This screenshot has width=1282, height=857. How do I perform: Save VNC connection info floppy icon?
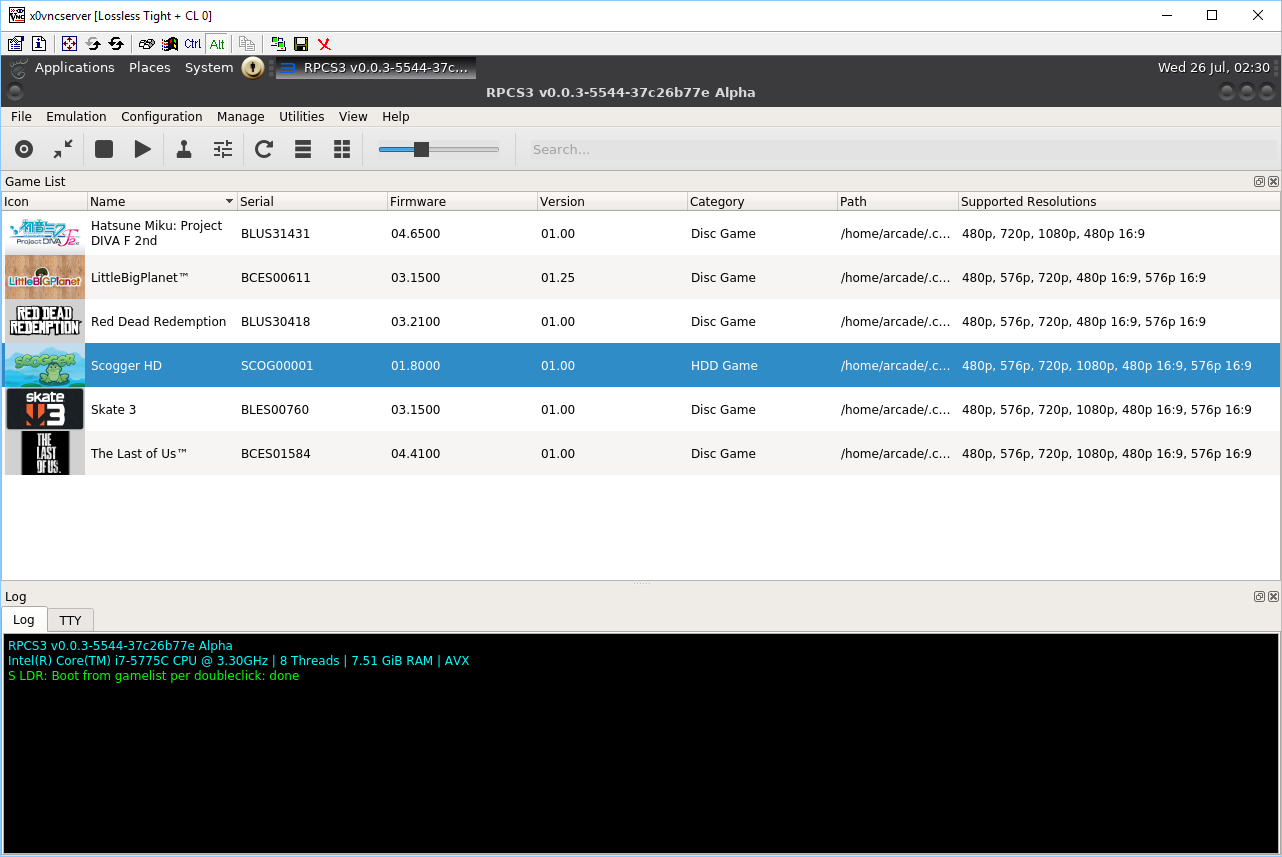click(301, 44)
